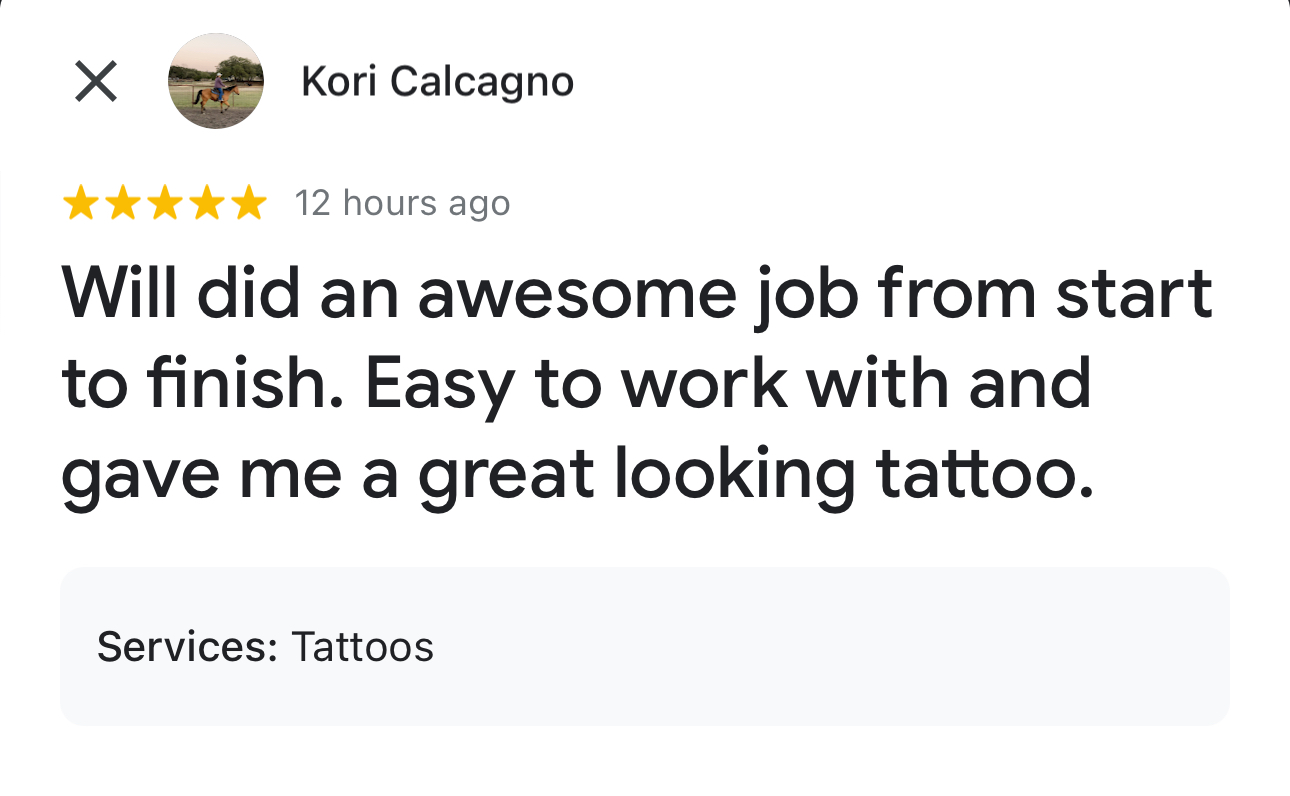Viewport: 1290px width, 796px height.
Task: Click the word "Easy" in the review
Action: [447, 385]
